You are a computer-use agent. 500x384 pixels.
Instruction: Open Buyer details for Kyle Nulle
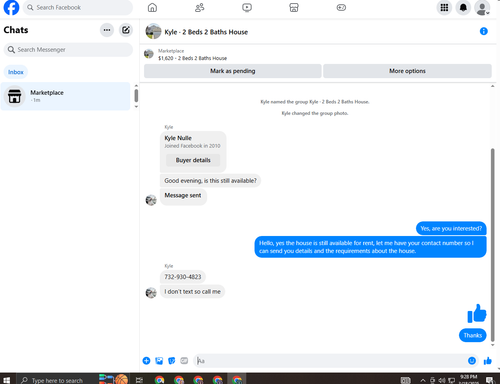pyautogui.click(x=193, y=160)
